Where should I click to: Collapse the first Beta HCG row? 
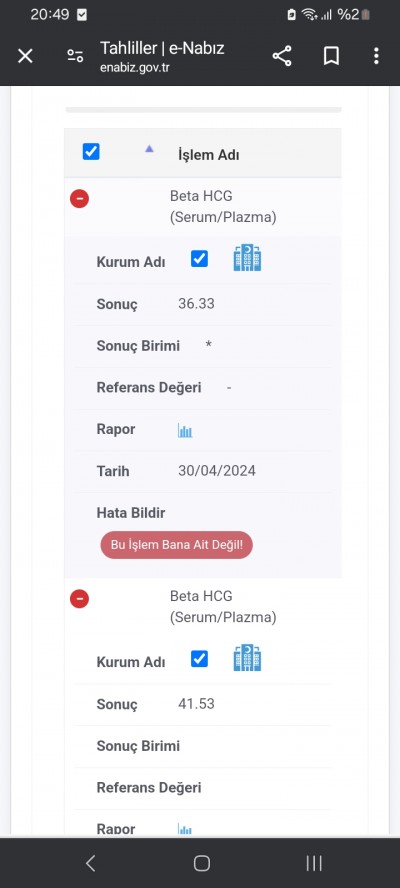tap(79, 198)
